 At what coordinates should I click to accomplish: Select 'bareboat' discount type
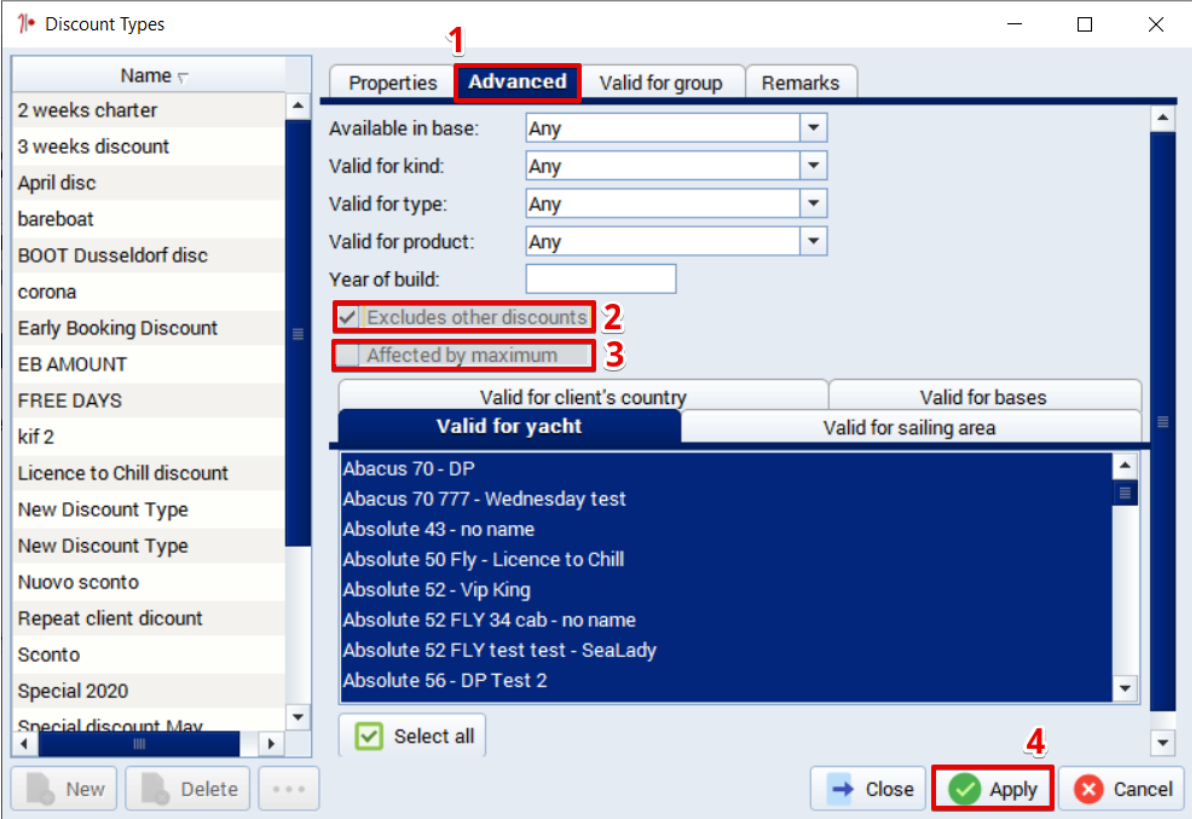point(149,219)
